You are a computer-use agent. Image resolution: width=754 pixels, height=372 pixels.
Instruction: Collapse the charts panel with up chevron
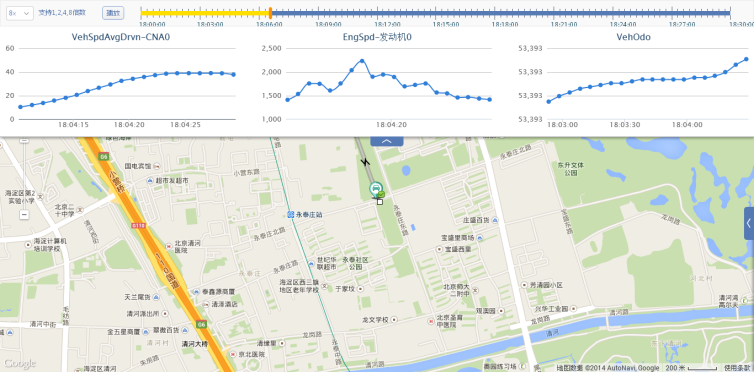pos(387,141)
